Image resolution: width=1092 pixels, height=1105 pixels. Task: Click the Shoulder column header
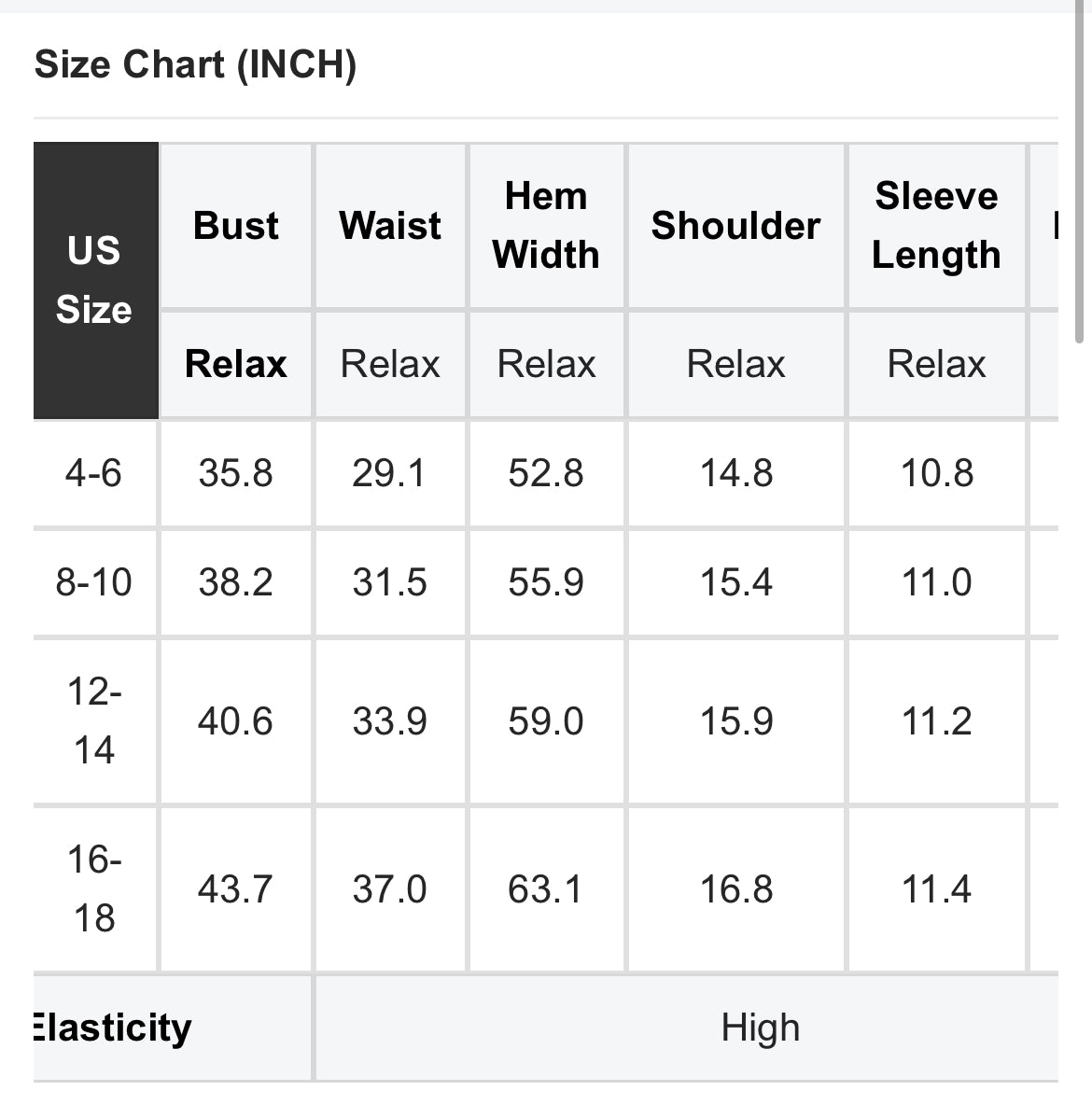click(x=735, y=226)
